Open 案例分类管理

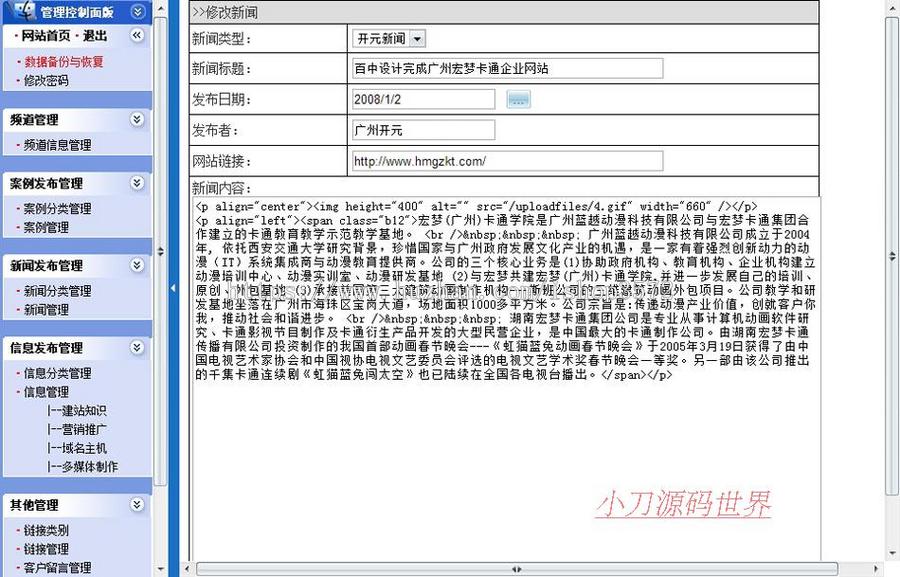57,209
